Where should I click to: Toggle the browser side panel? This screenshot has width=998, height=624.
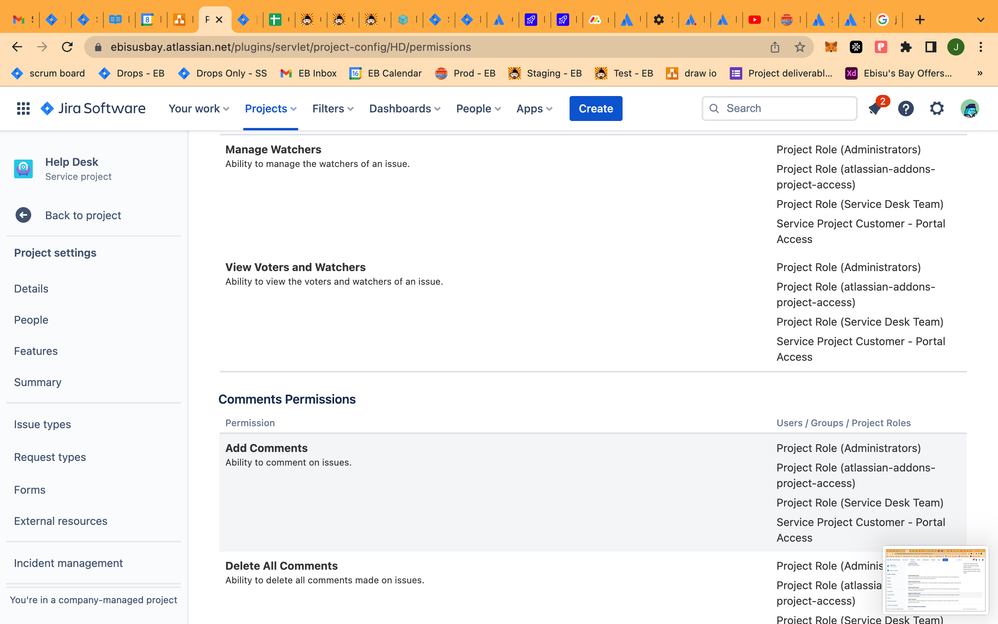tap(931, 46)
